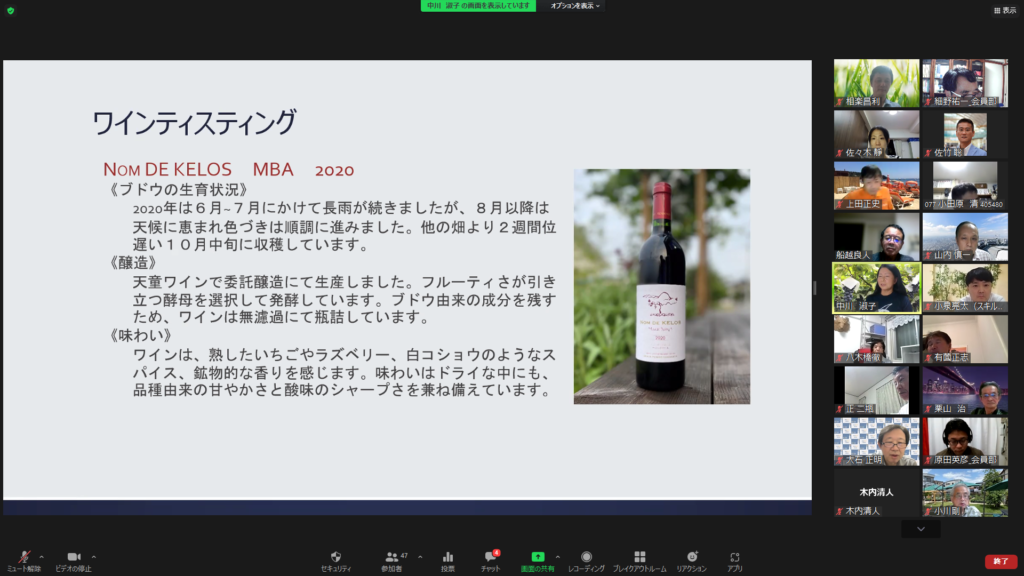The width and height of the screenshot is (1024, 576).
Task: Open audio options arrow beside mute
Action: click(42, 557)
